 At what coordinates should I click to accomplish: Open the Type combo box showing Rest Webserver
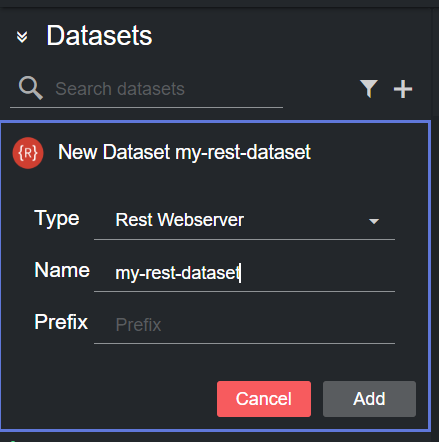click(244, 220)
